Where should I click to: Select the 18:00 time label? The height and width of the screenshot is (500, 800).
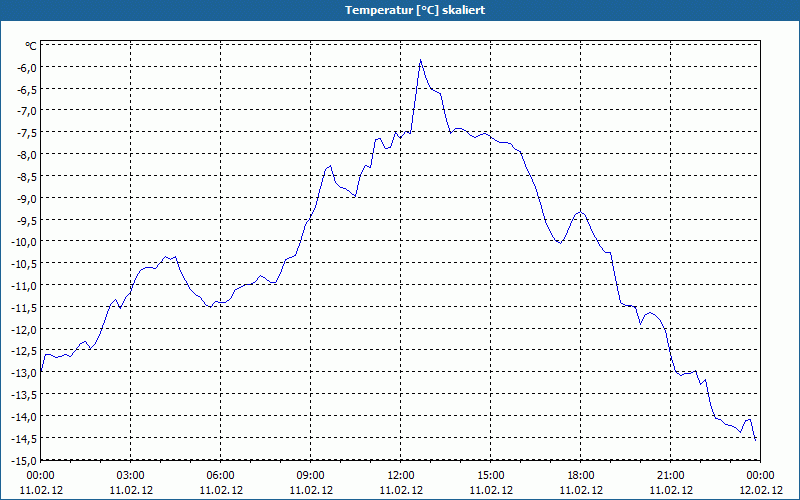581,476
